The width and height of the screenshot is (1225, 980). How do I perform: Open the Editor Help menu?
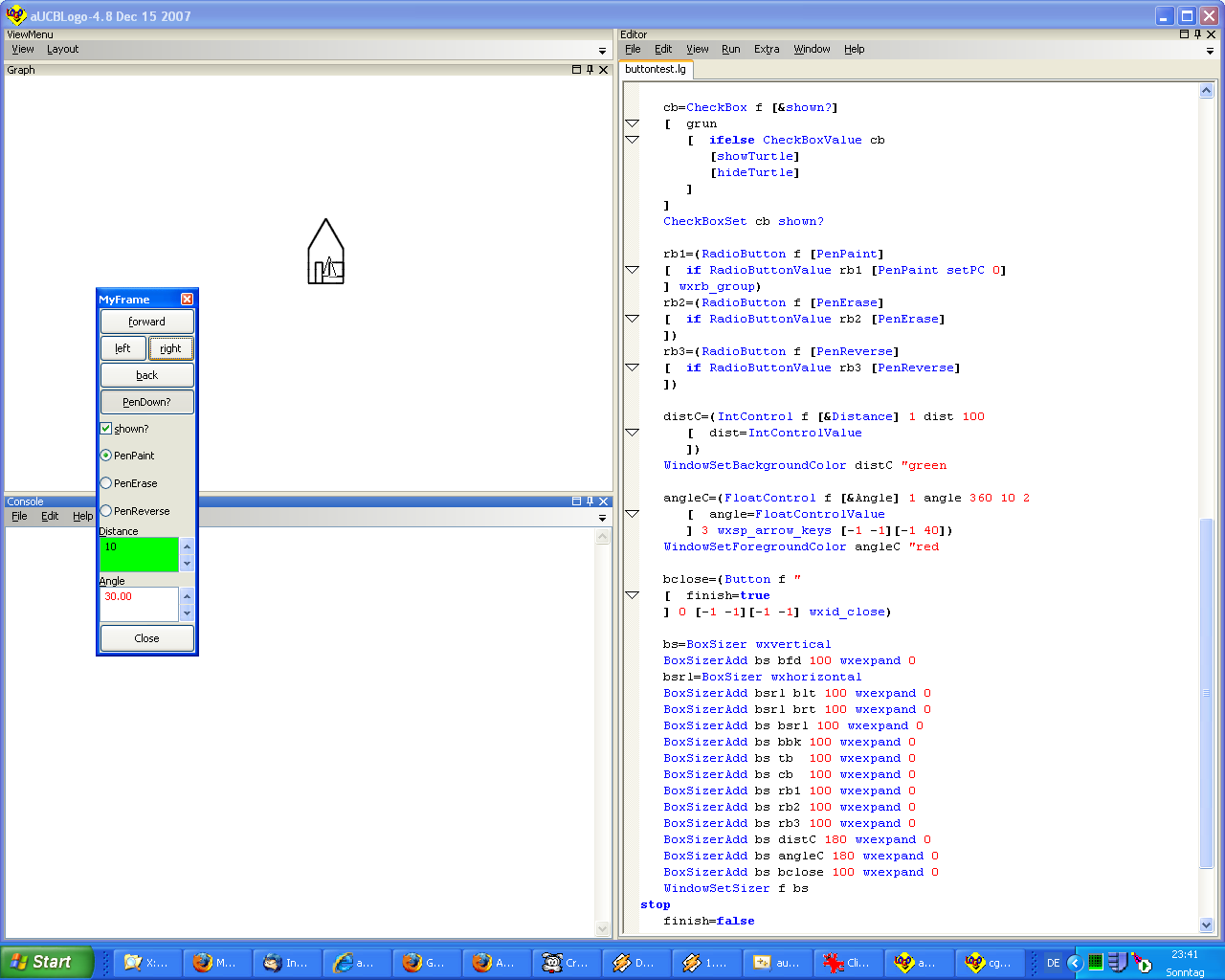[x=855, y=49]
